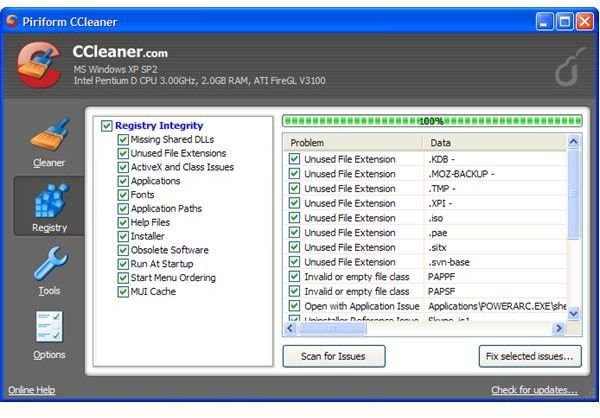600x418 pixels.
Task: Select the Open with Application Issue text
Action: 362,306
